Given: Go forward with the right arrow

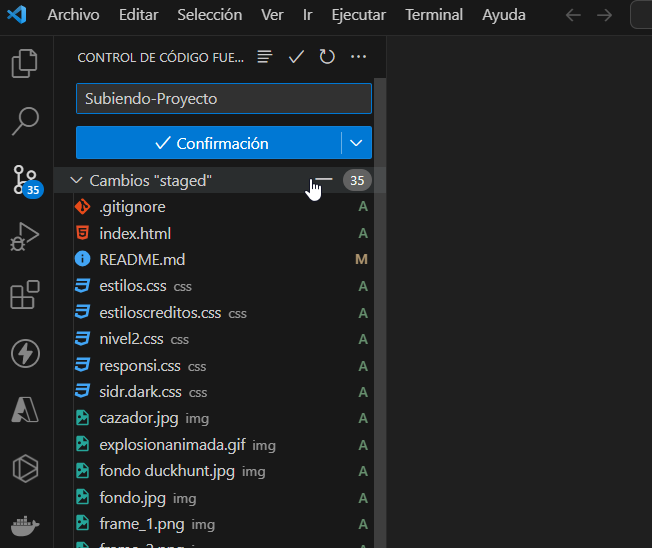Looking at the screenshot, I should [604, 15].
